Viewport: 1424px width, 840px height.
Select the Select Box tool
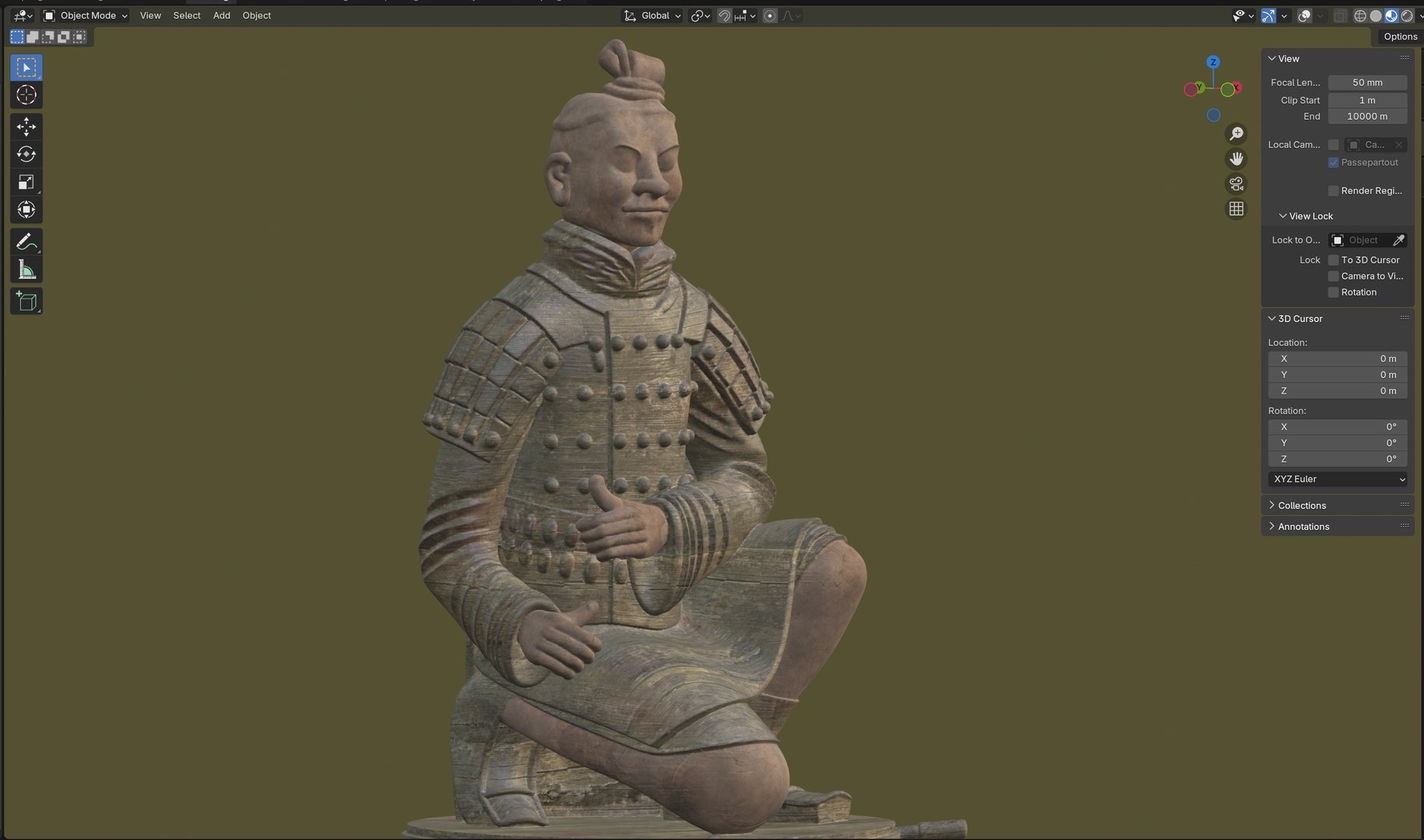pyautogui.click(x=26, y=68)
